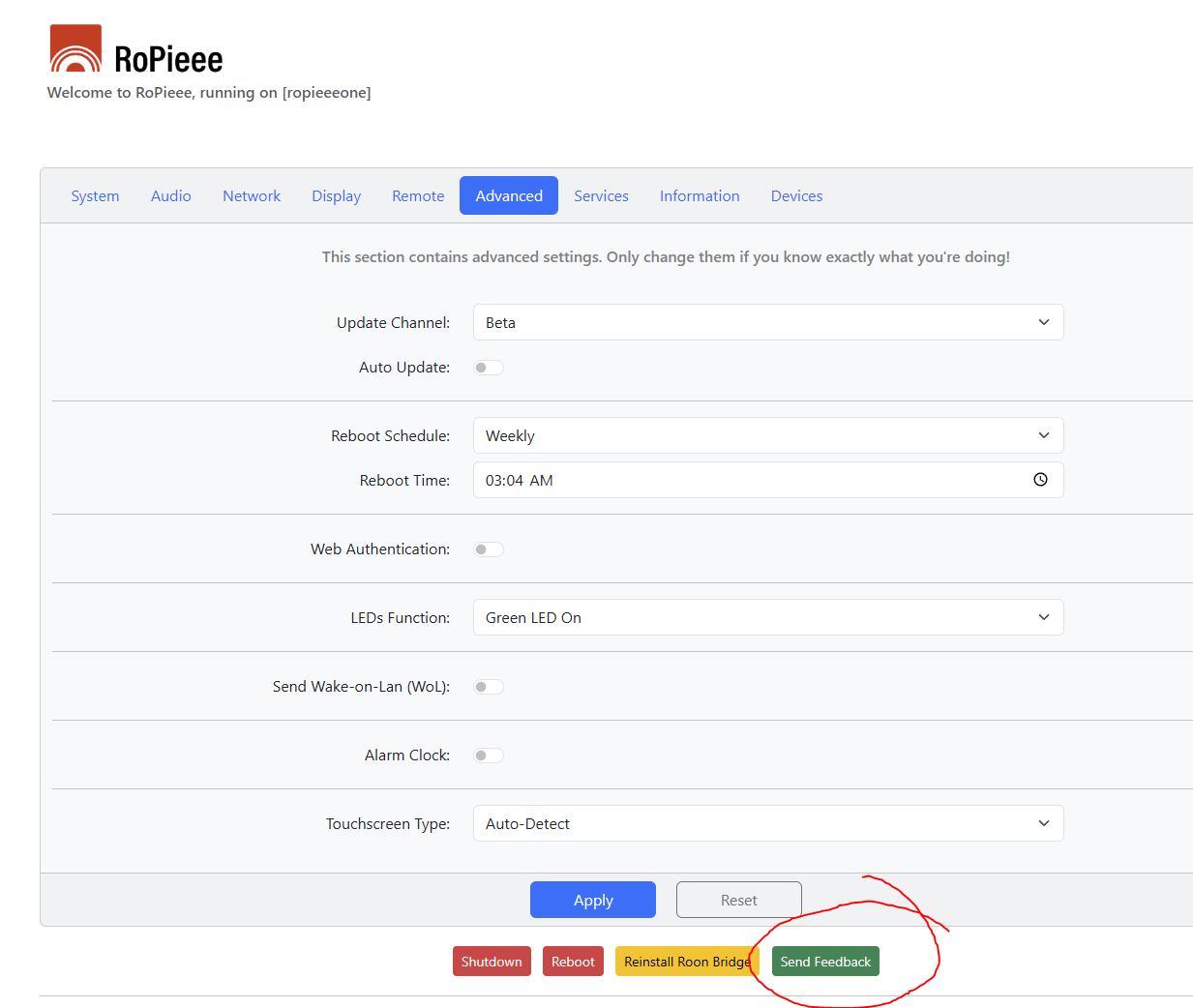Select the Display tab

pos(336,195)
